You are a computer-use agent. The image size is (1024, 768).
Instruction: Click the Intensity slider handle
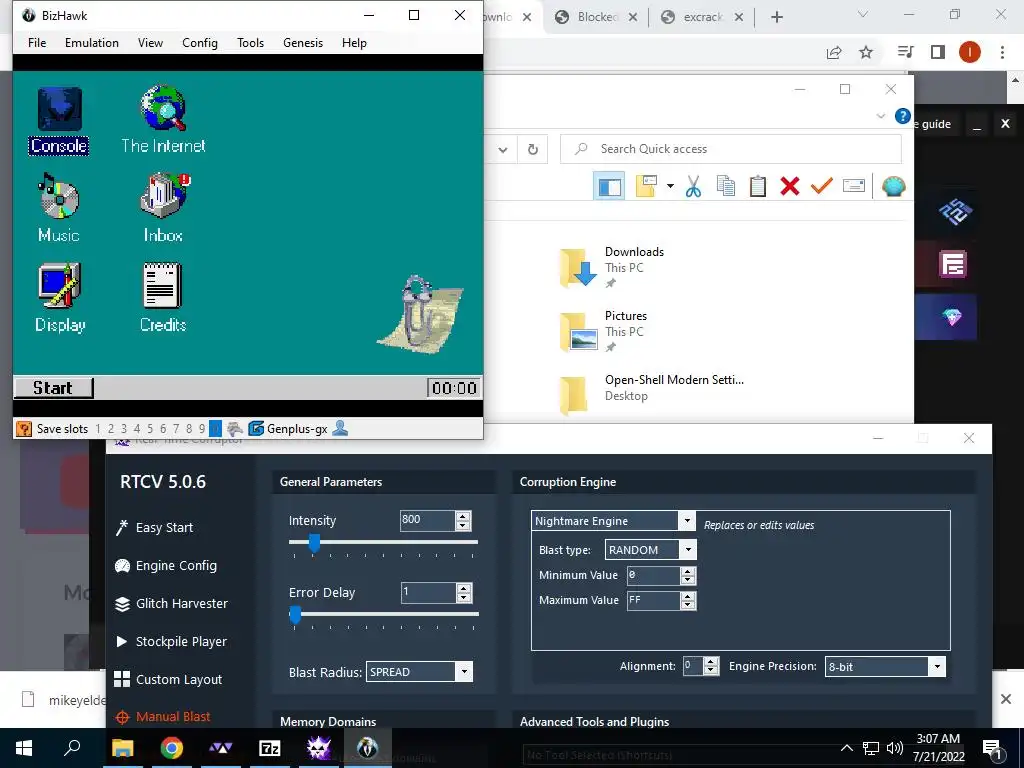coord(314,543)
